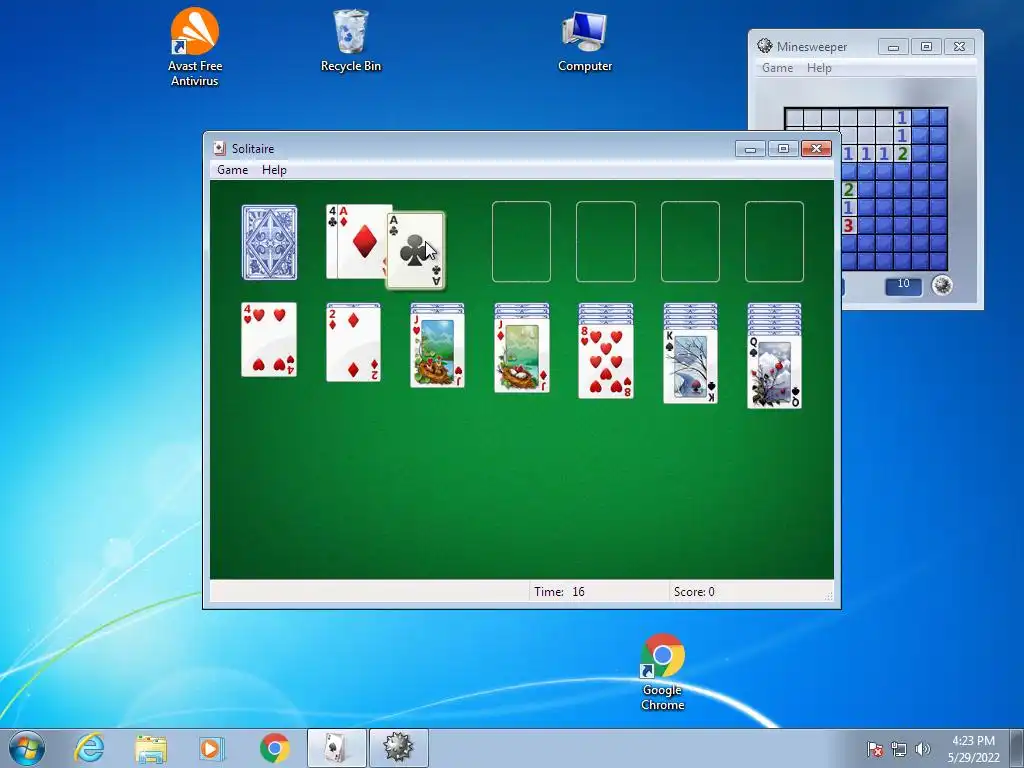The image size is (1024, 768).
Task: Maximize the Solitaire window
Action: [783, 150]
